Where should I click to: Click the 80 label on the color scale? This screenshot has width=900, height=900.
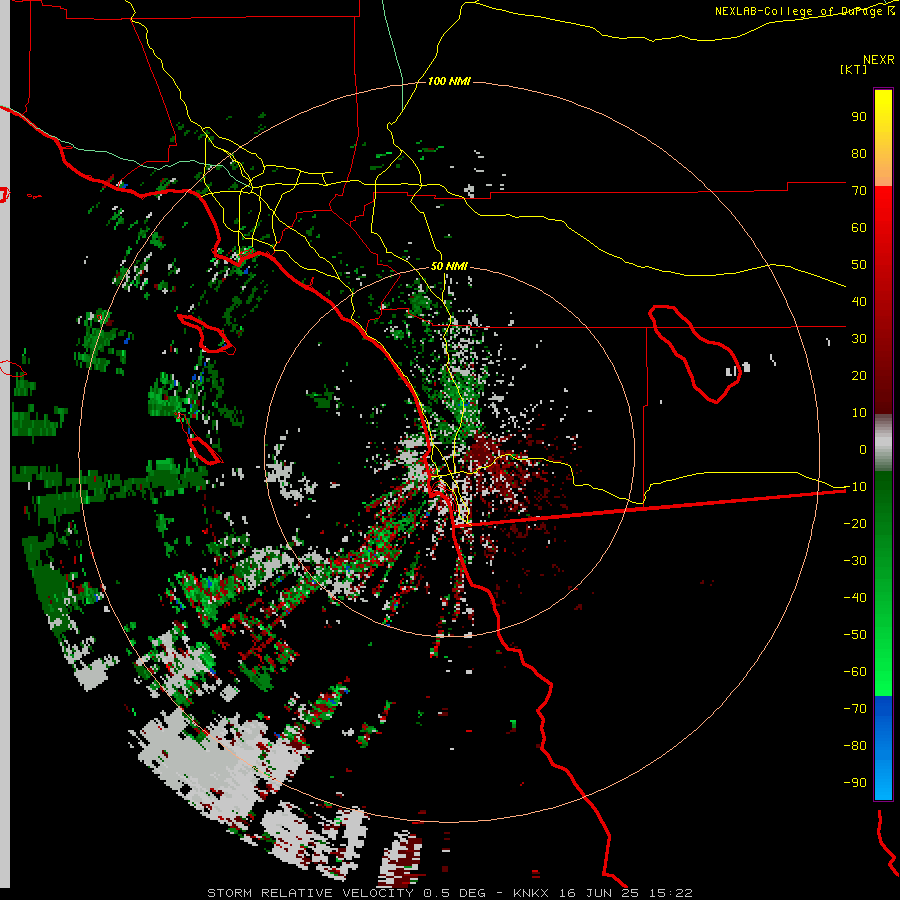point(859,154)
